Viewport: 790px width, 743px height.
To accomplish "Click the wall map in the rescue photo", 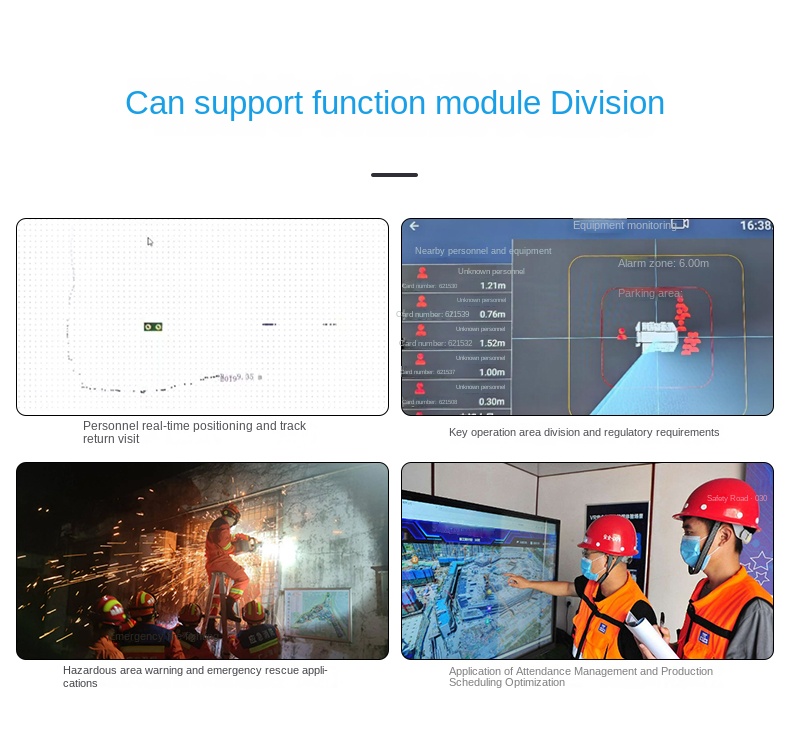I will (x=317, y=615).
